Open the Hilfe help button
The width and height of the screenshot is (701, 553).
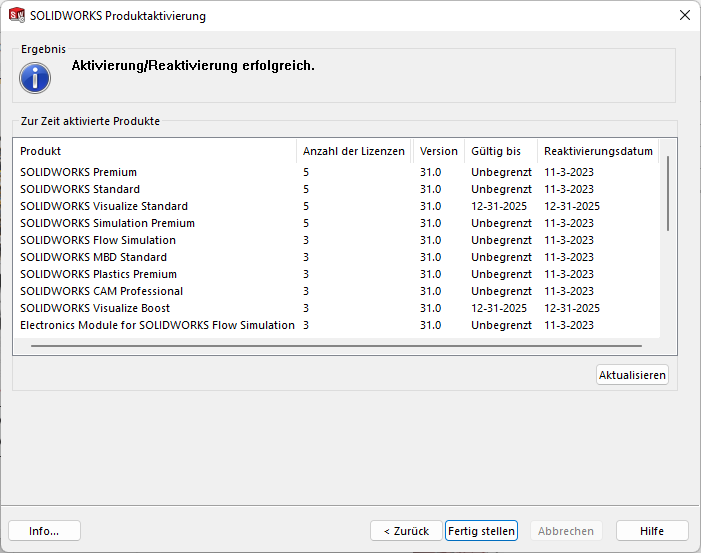652,531
